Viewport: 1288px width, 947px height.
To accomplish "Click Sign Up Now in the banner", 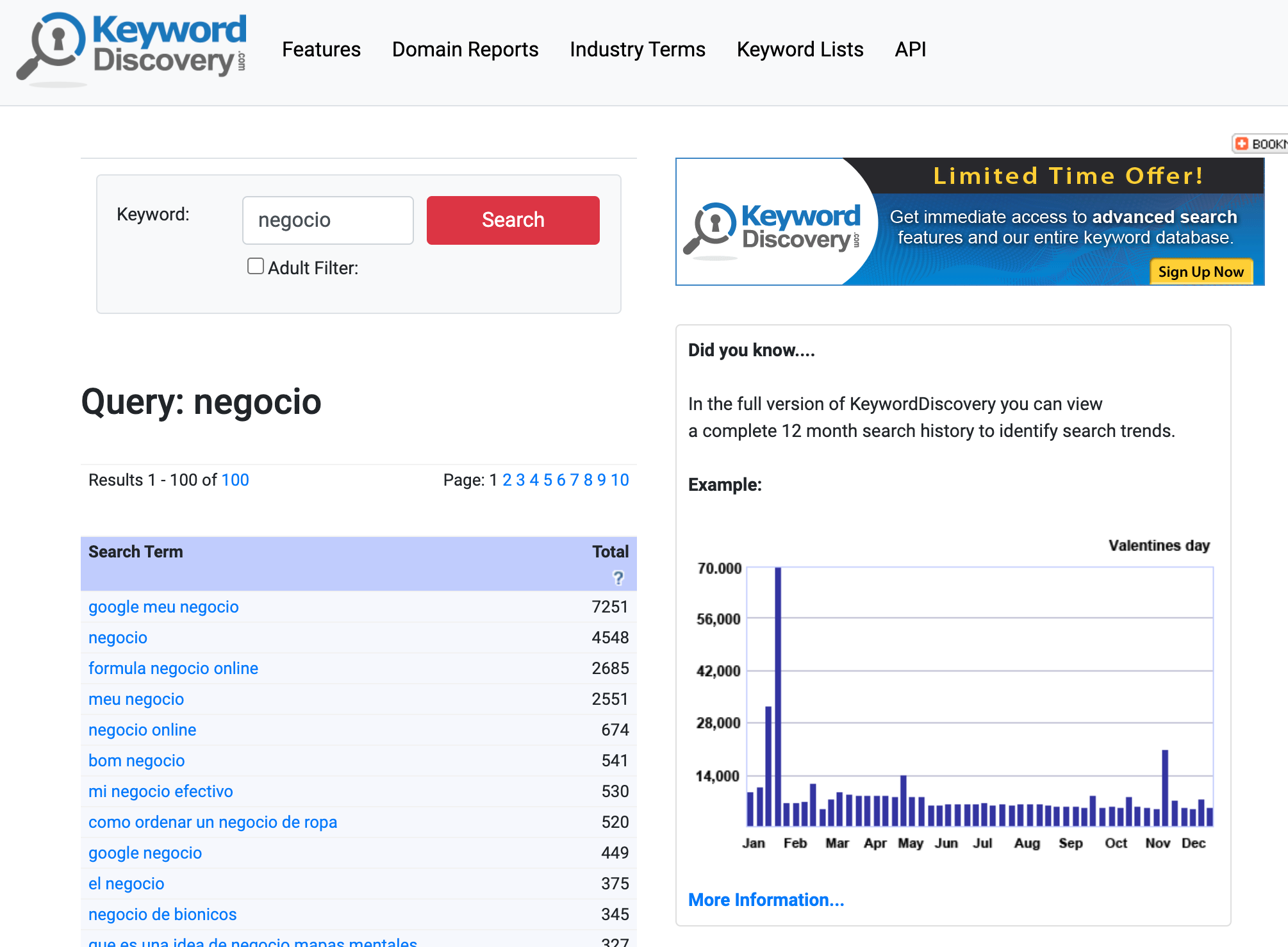I will pos(1201,272).
